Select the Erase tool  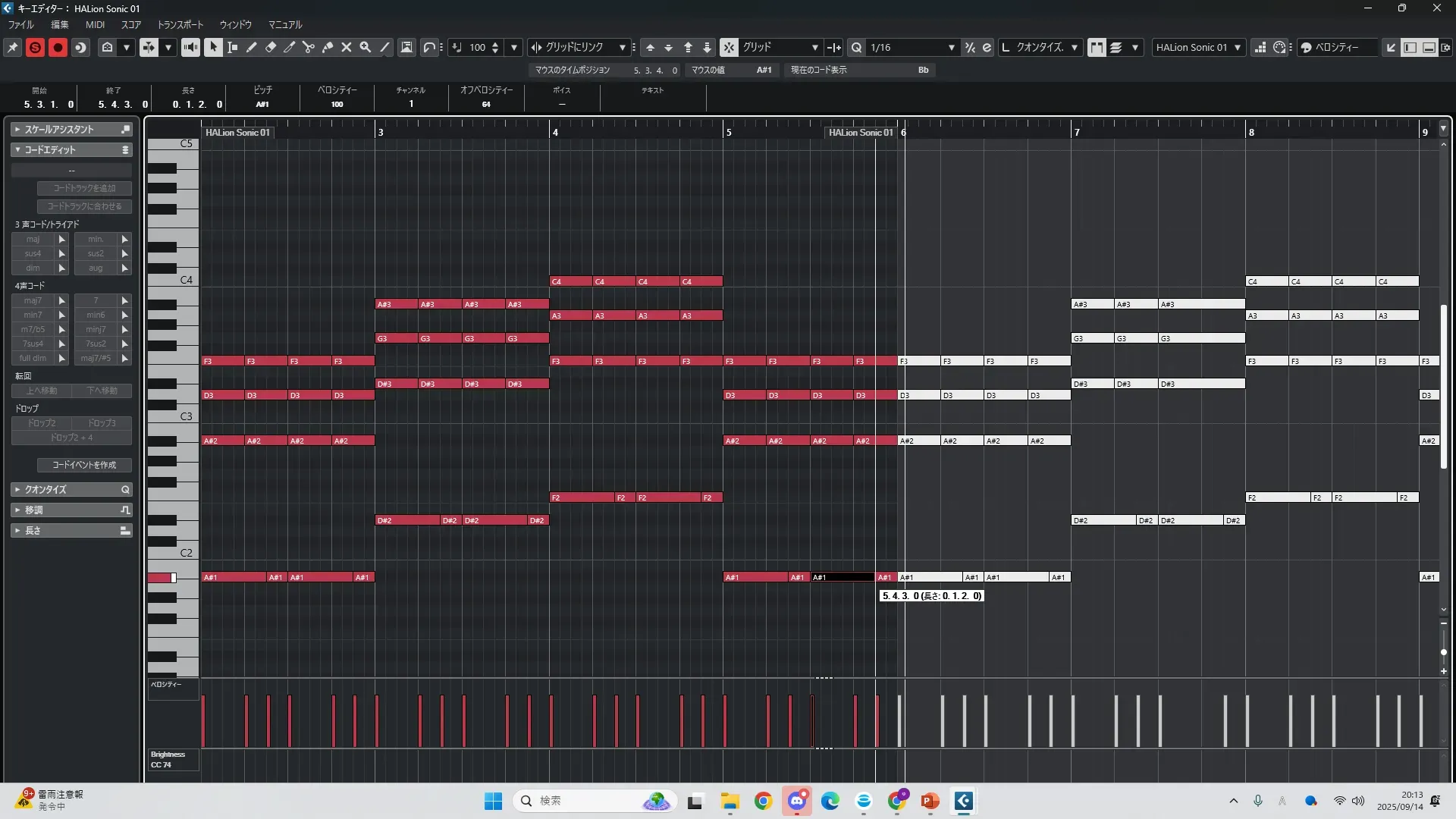(271, 47)
